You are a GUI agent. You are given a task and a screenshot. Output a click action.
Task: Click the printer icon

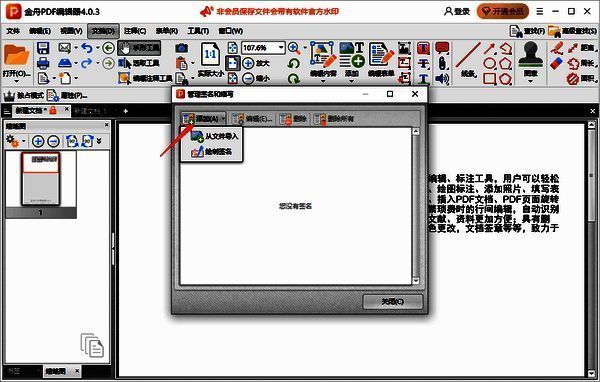[43, 63]
